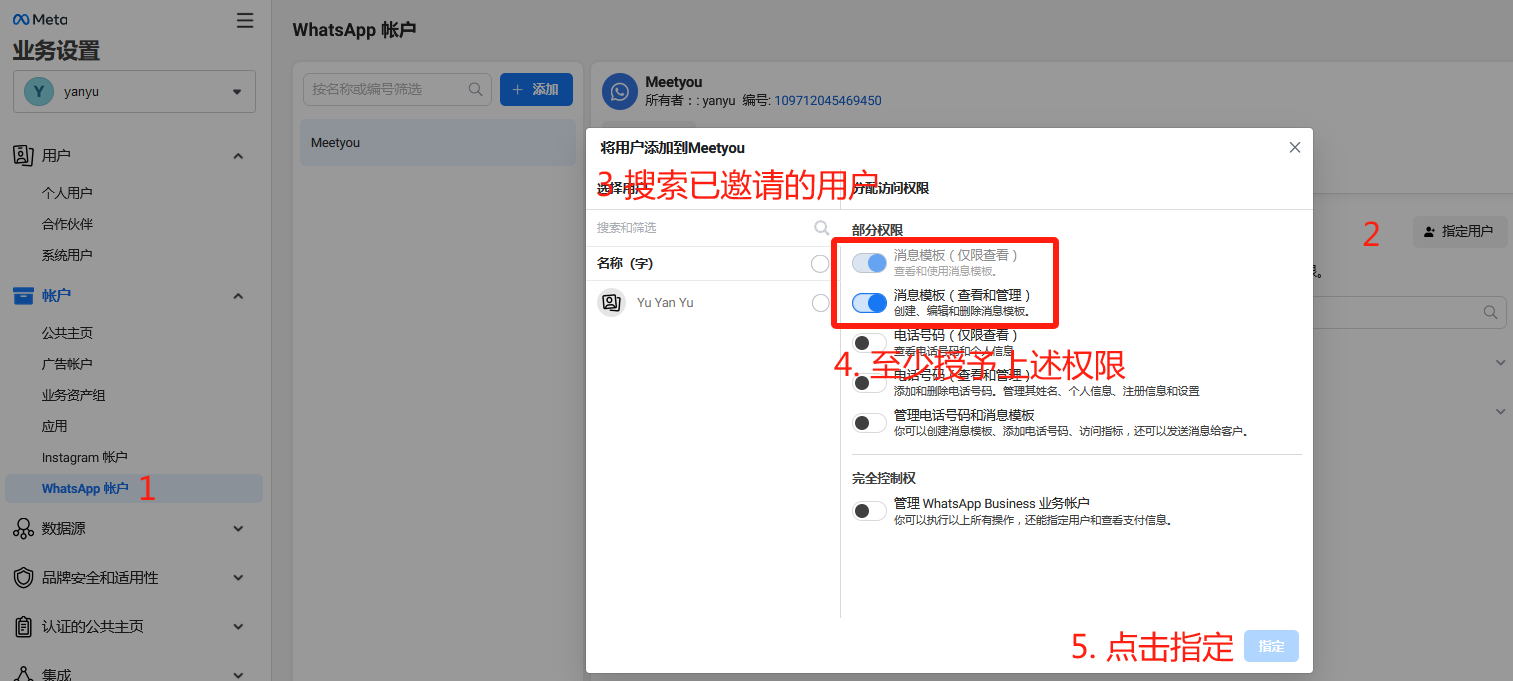Click the blue 添加 button
The image size is (1513, 681).
click(536, 89)
